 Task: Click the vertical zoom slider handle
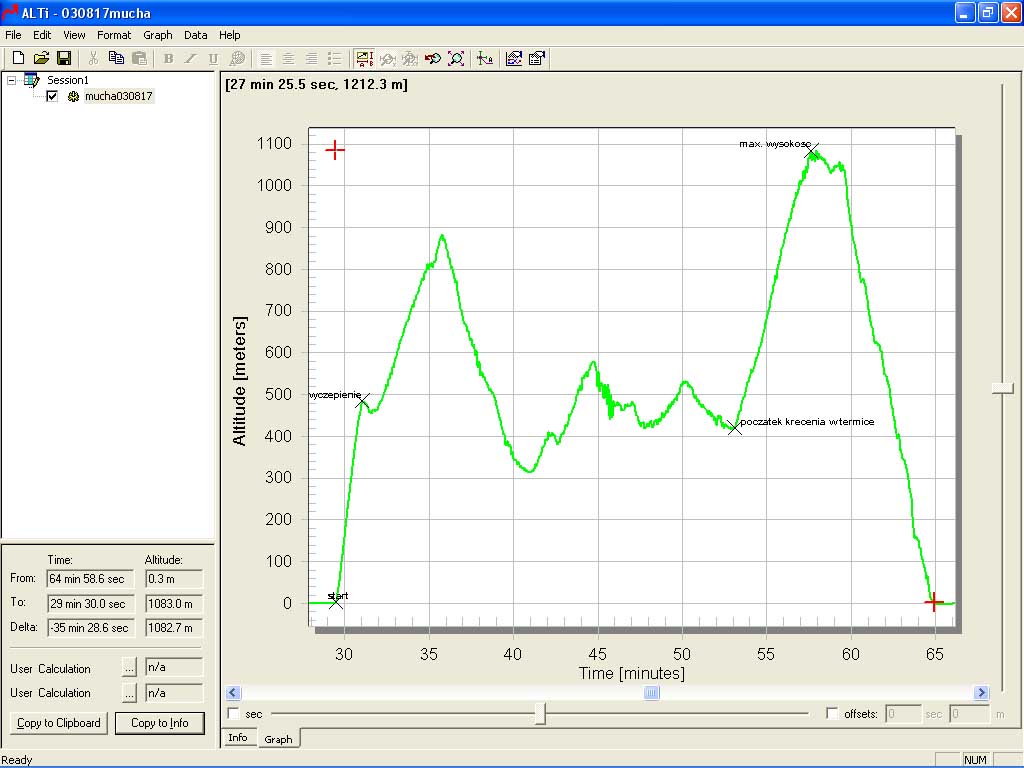[1002, 388]
